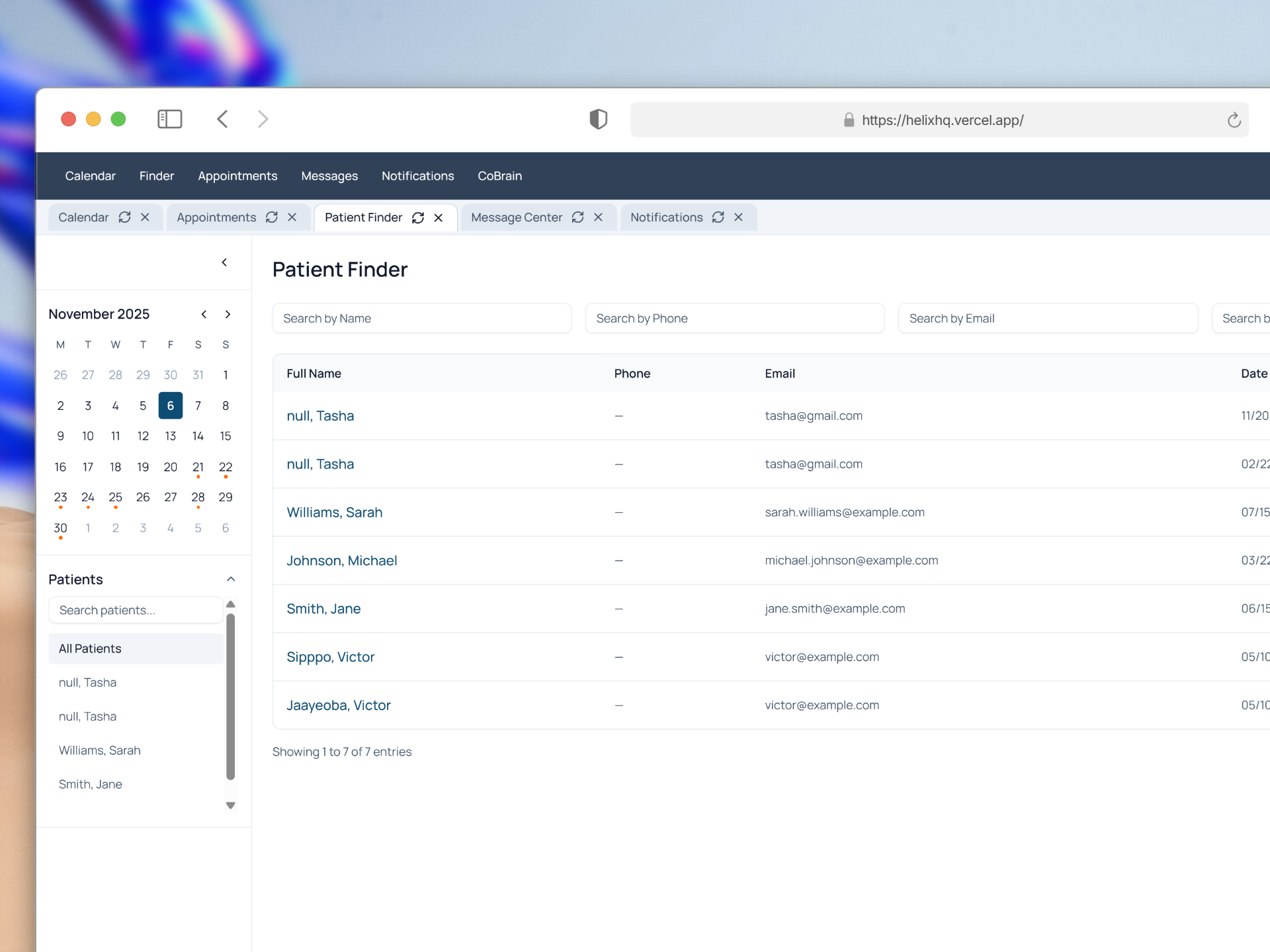
Task: Click the privacy shield icon
Action: 598,119
